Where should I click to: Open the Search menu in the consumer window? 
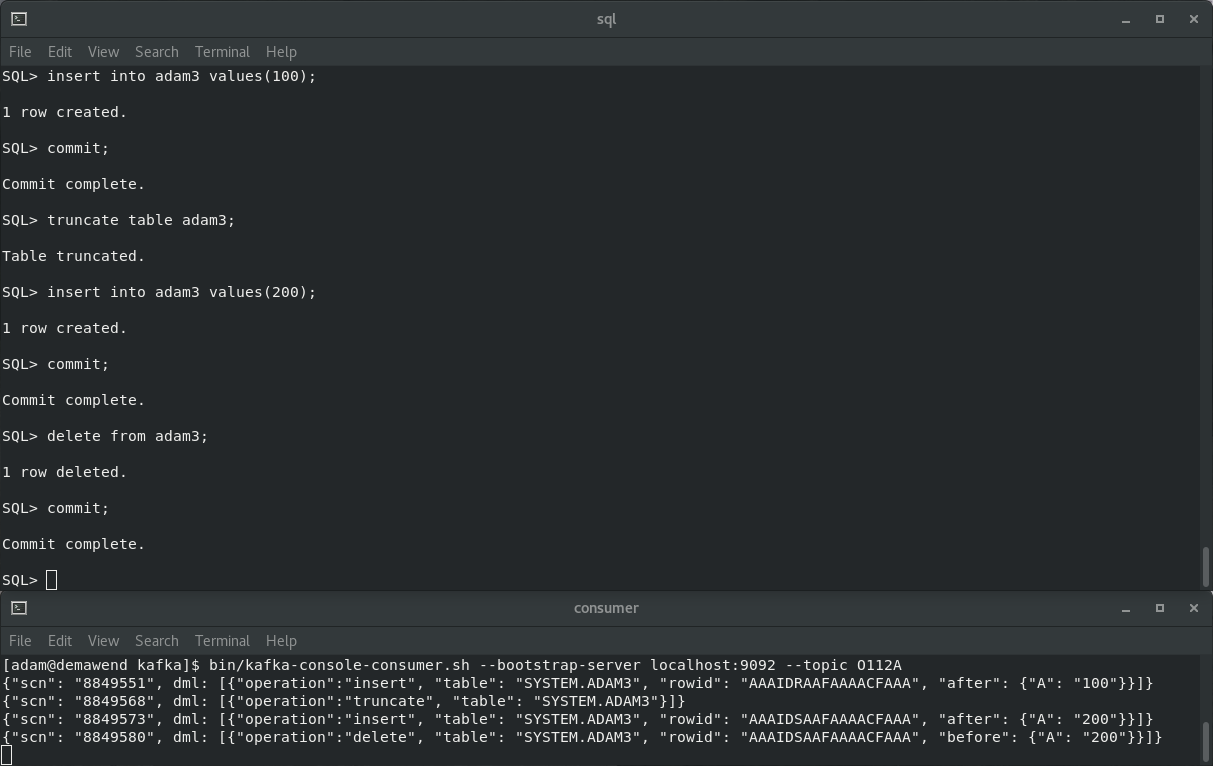156,640
